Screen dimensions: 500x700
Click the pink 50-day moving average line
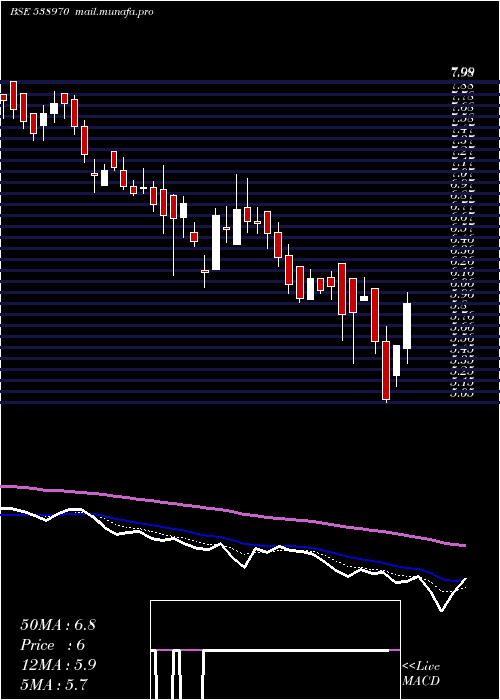(x=232, y=512)
